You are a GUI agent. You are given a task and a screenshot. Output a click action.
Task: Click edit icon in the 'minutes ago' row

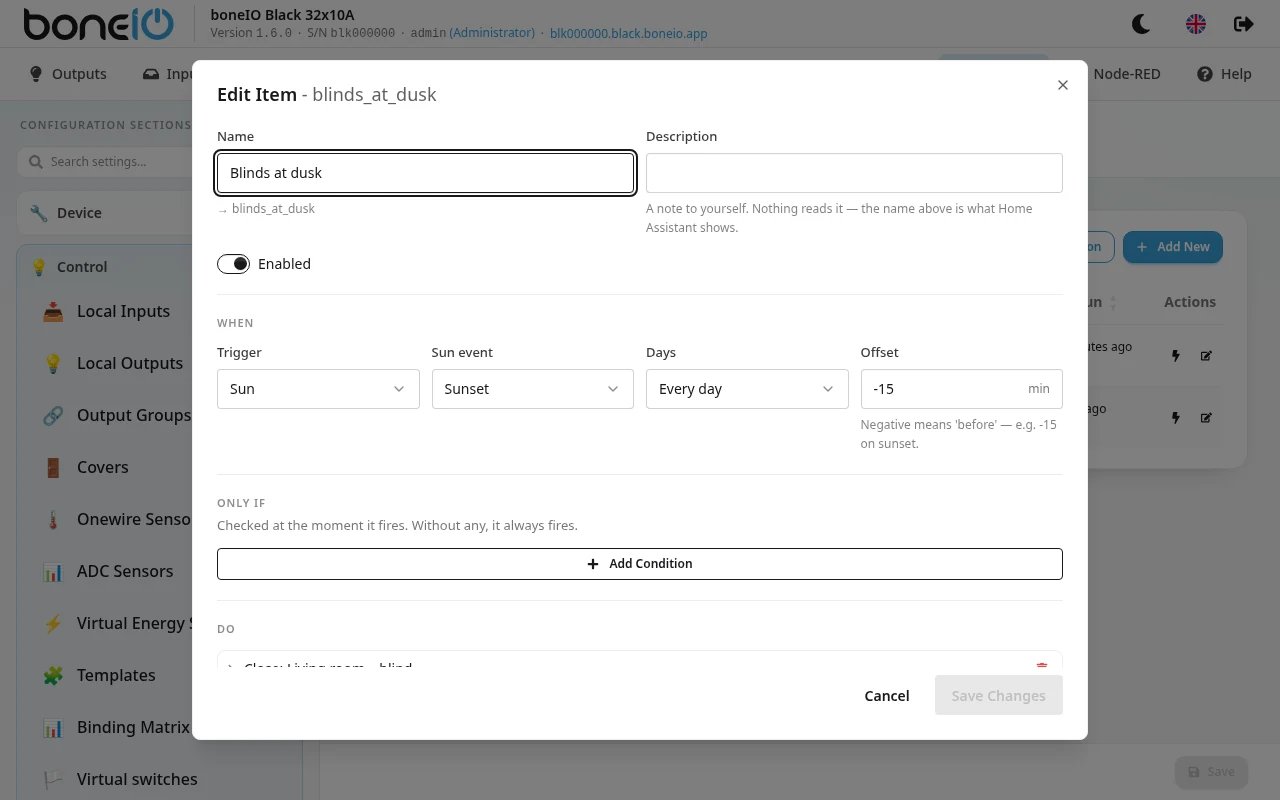[1206, 356]
